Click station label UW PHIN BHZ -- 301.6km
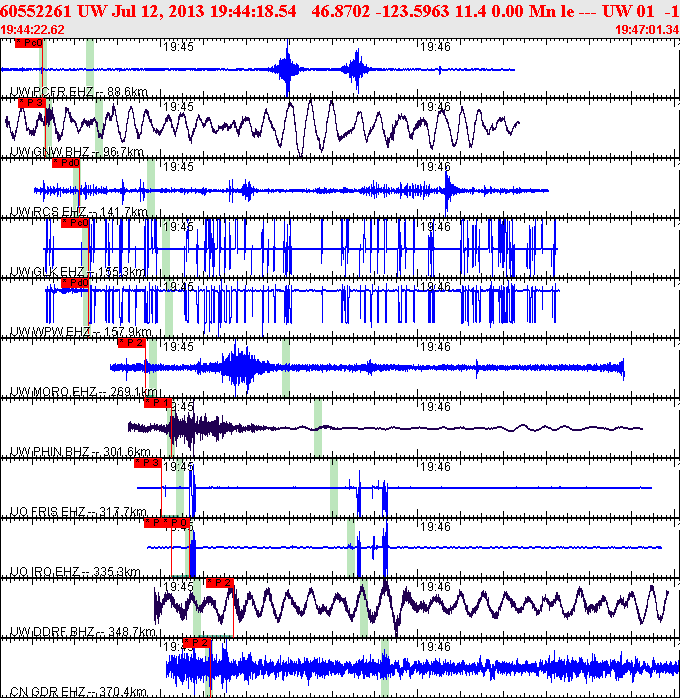The width and height of the screenshot is (680, 698). 80,452
